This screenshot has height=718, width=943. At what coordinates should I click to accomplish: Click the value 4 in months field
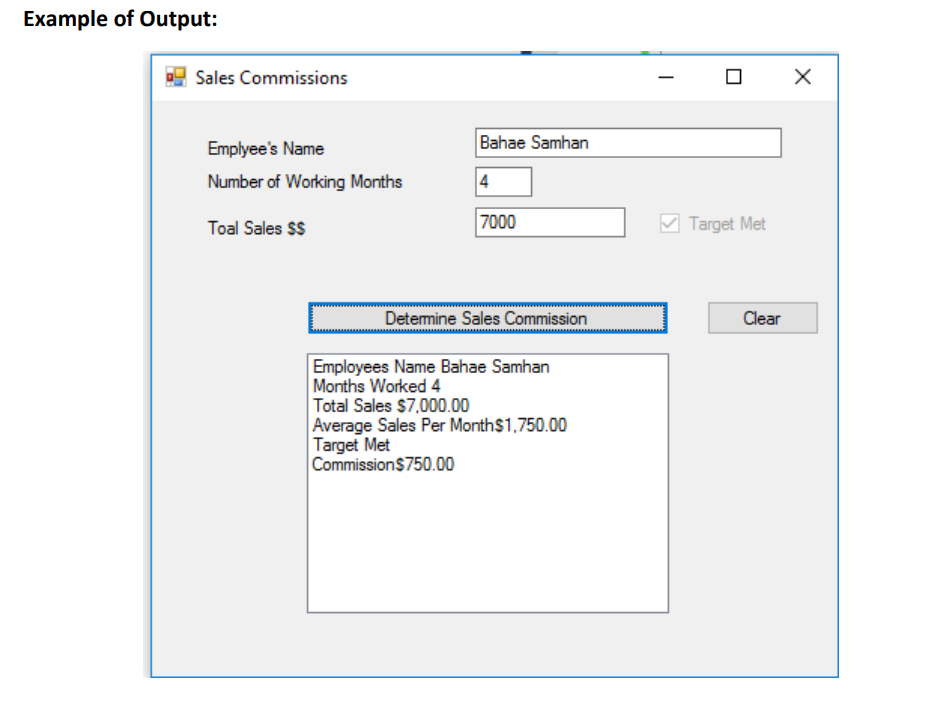coord(485,181)
